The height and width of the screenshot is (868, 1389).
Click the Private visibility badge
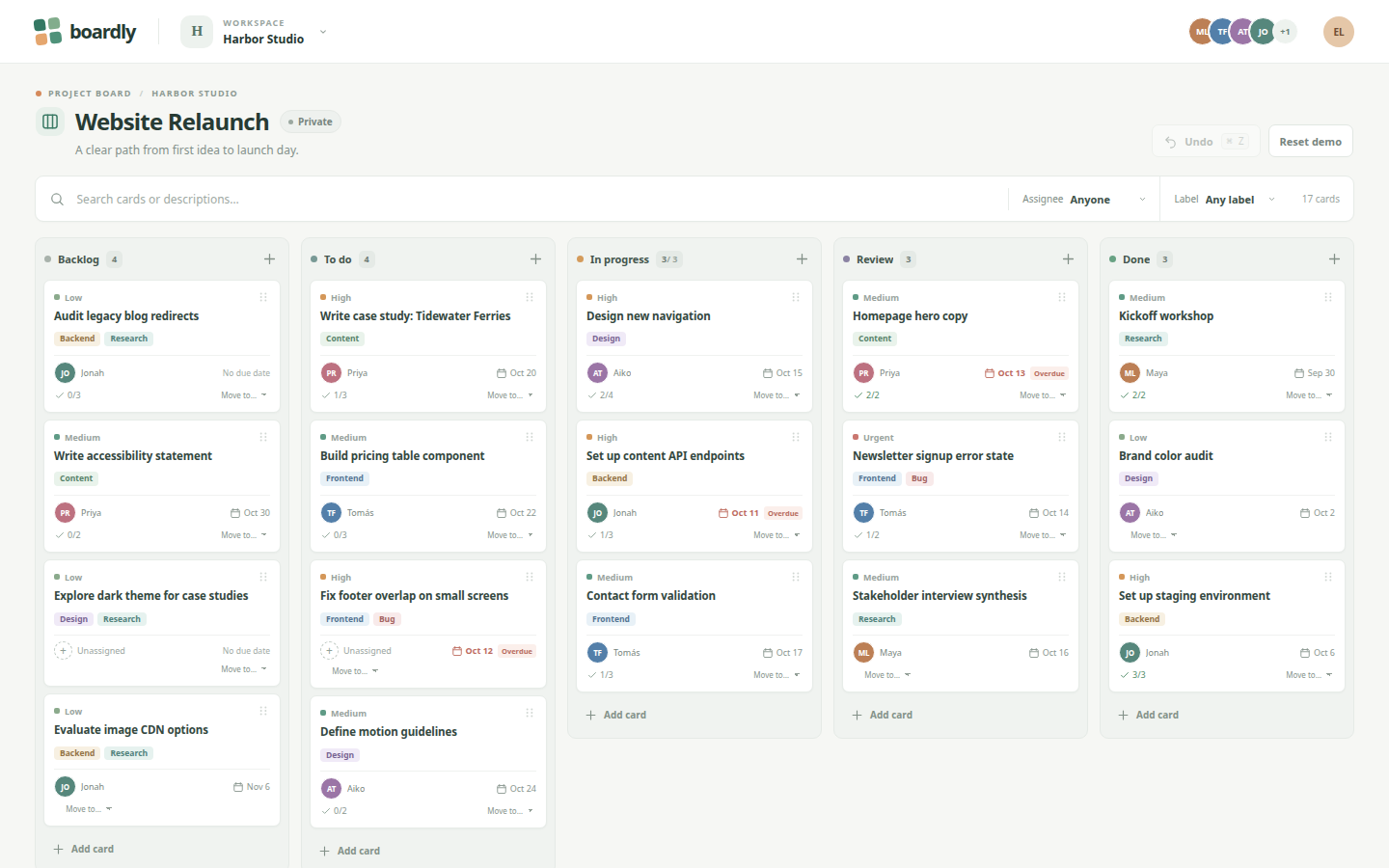click(x=311, y=122)
